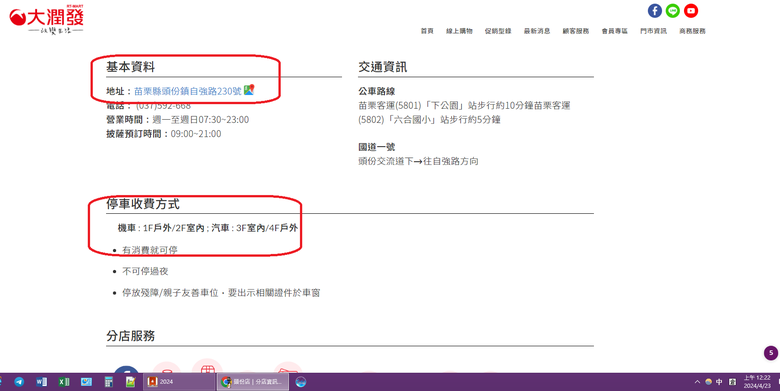
Task: Click the 交通資訊 section heading
Action: pos(383,67)
